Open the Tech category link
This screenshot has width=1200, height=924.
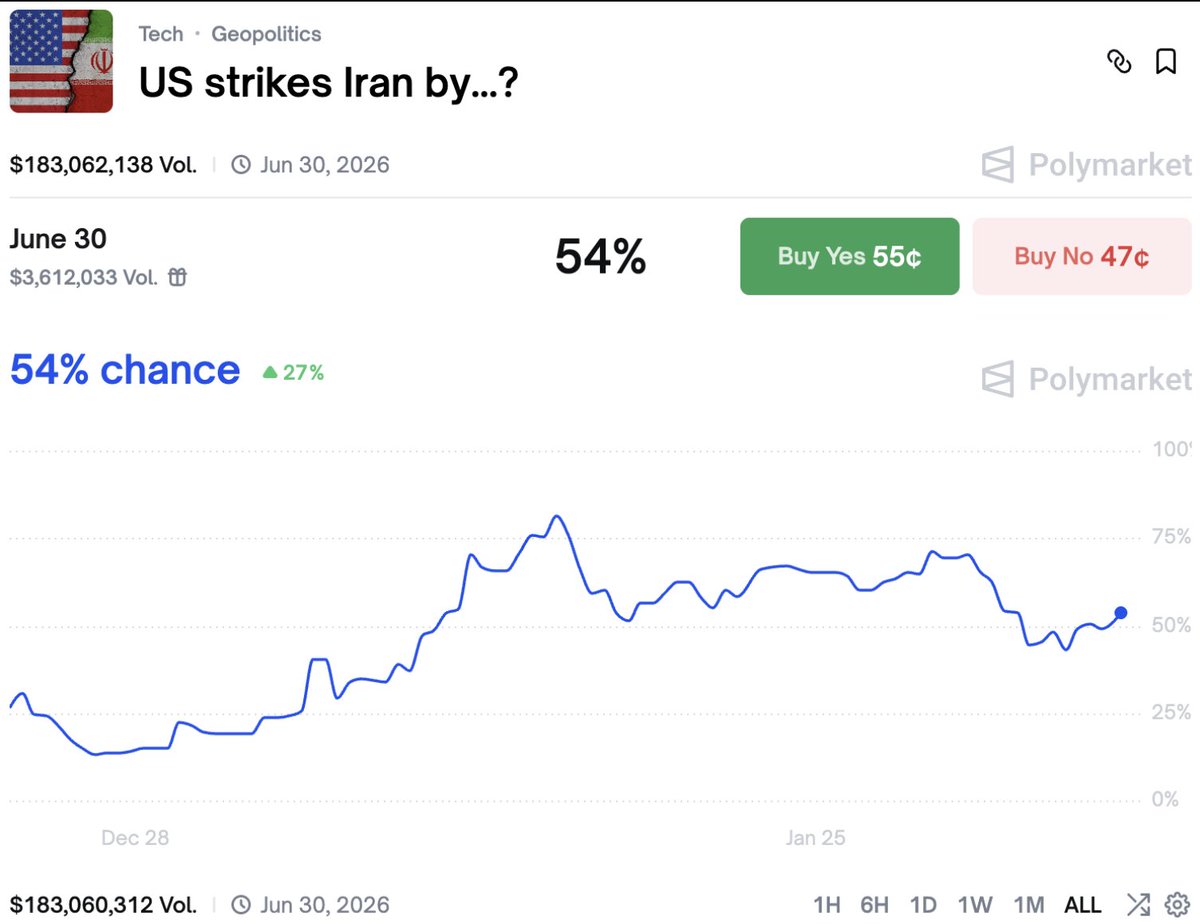tap(161, 34)
